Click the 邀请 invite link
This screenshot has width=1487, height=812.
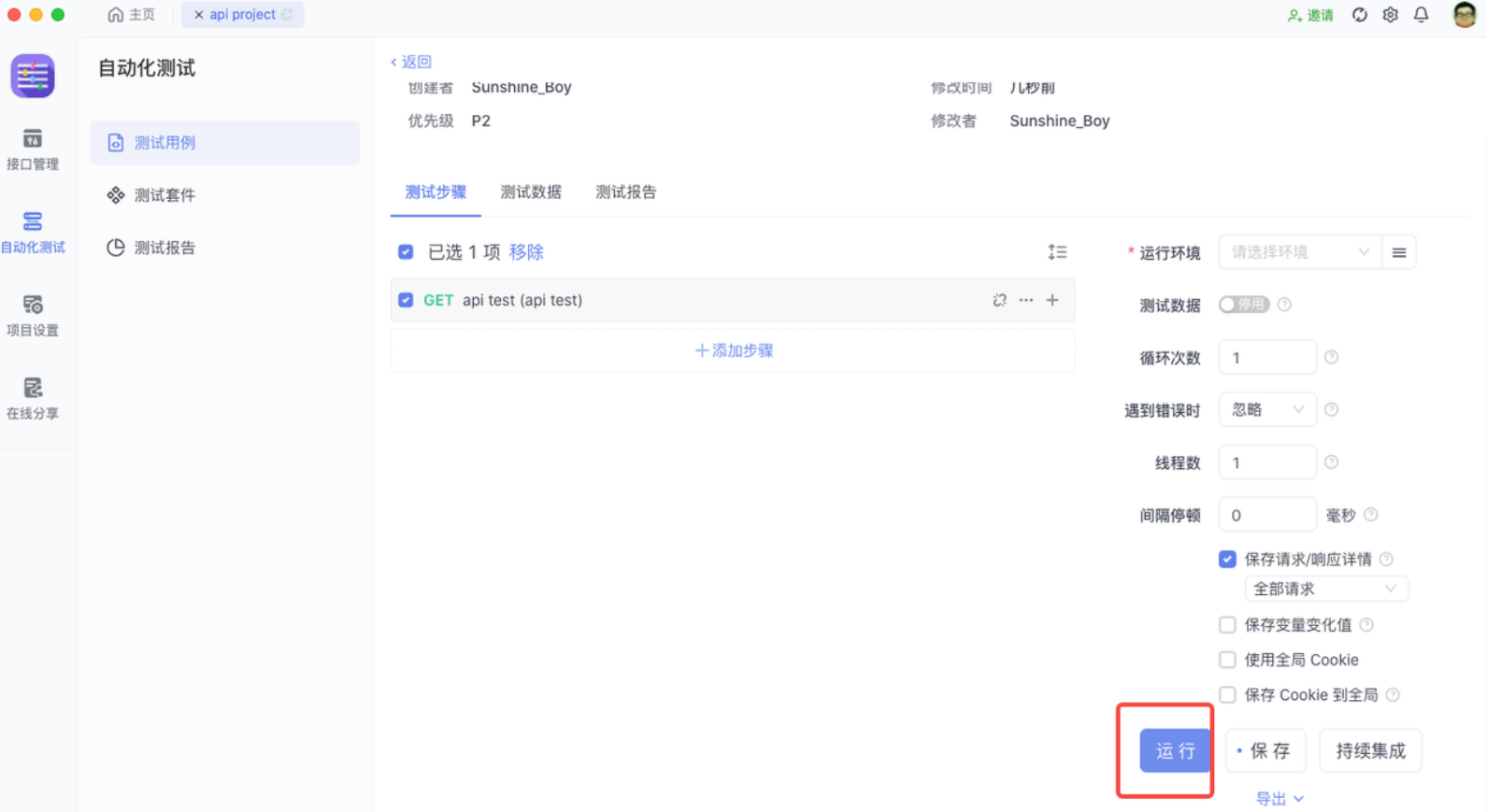coord(1310,15)
